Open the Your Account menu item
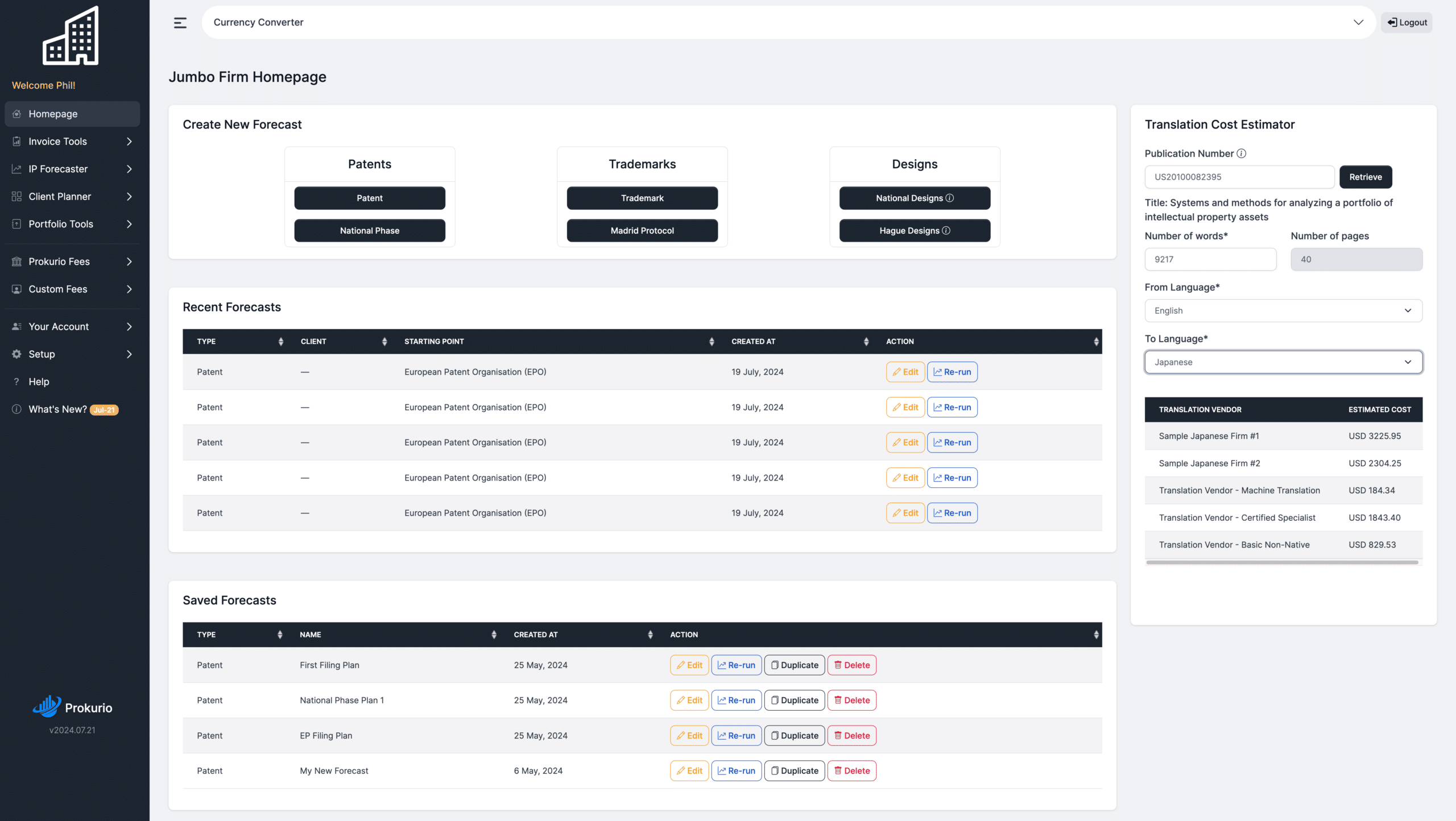The image size is (1456, 821). point(72,326)
